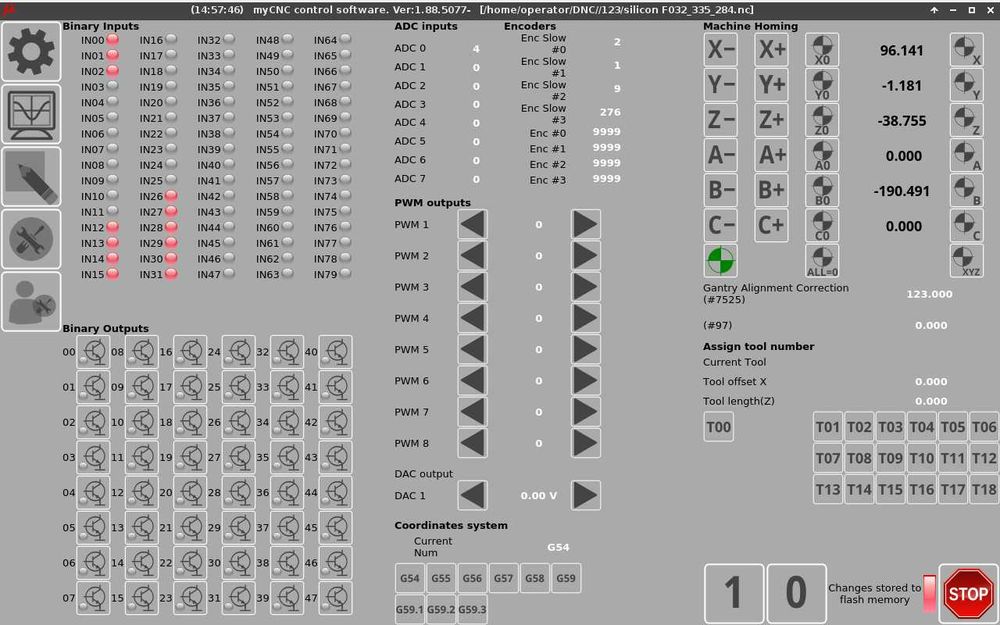Edit the Tool offset X value
This screenshot has height=625, width=1000.
[931, 381]
